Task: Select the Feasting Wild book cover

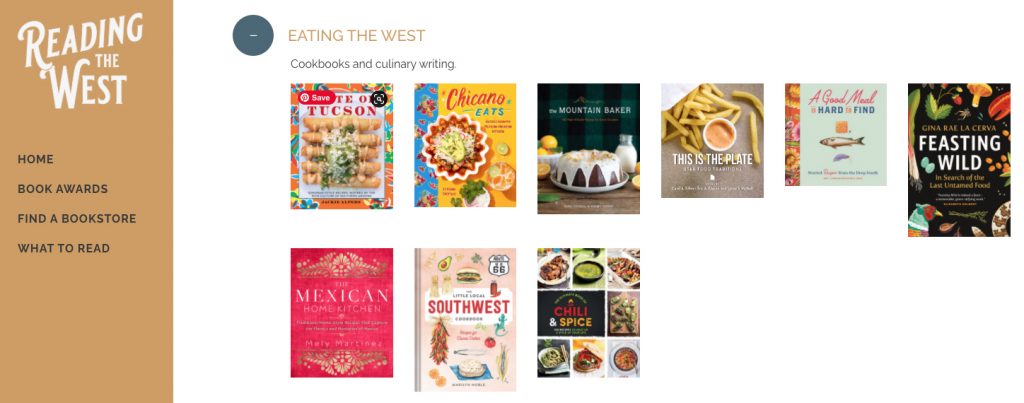Action: click(959, 160)
